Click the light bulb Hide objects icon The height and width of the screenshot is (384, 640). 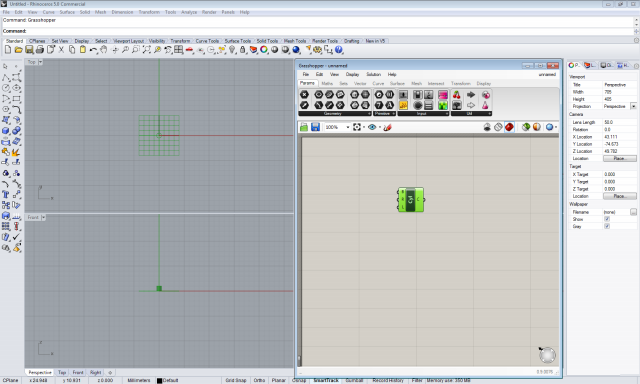pyautogui.click(x=232, y=50)
